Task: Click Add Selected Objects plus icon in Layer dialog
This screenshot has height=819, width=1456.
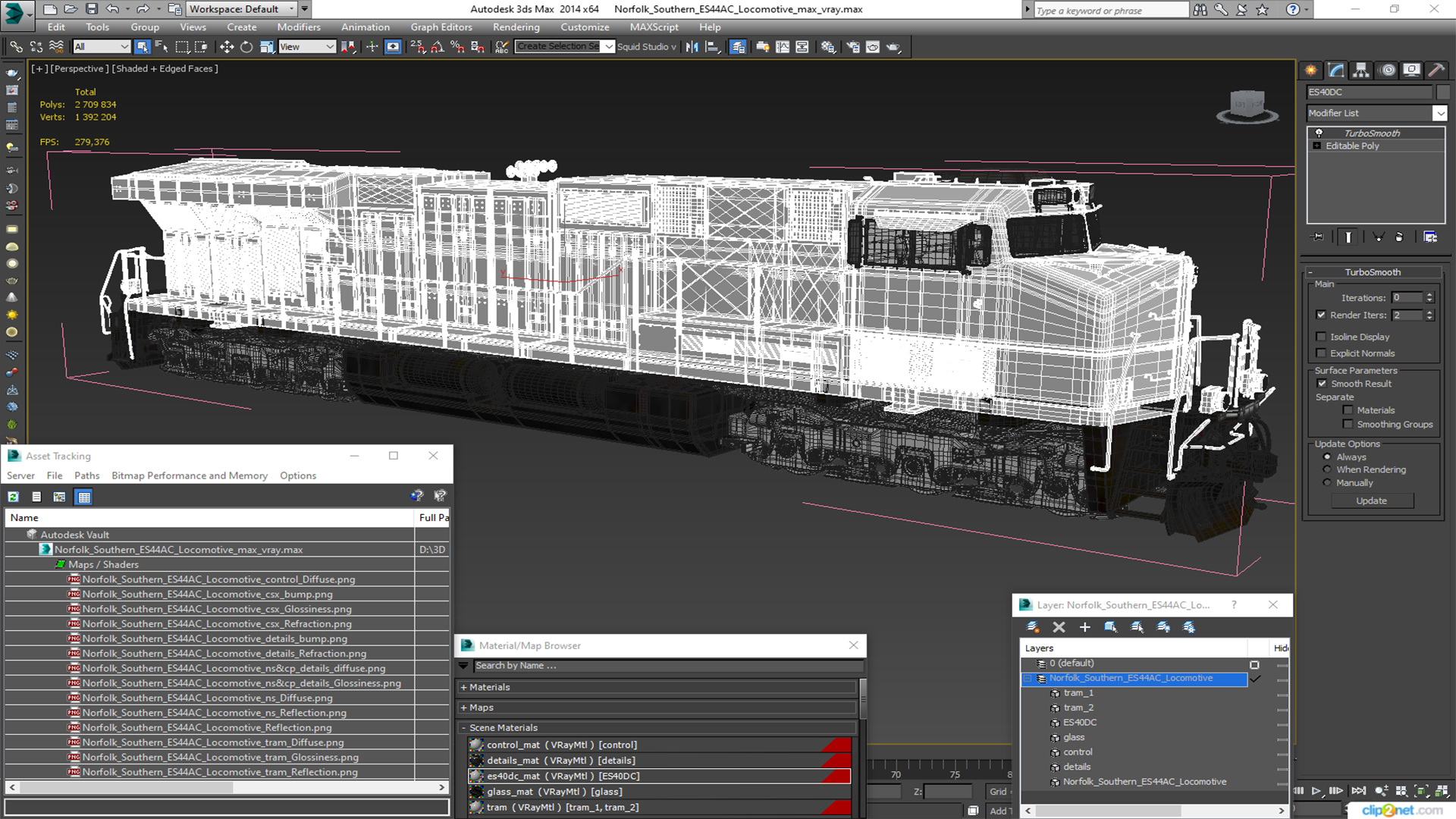Action: (x=1084, y=627)
